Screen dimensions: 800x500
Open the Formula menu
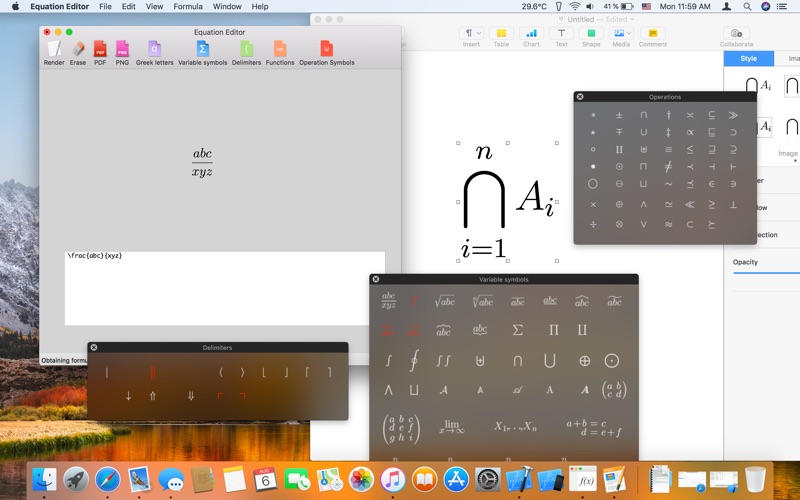point(187,6)
